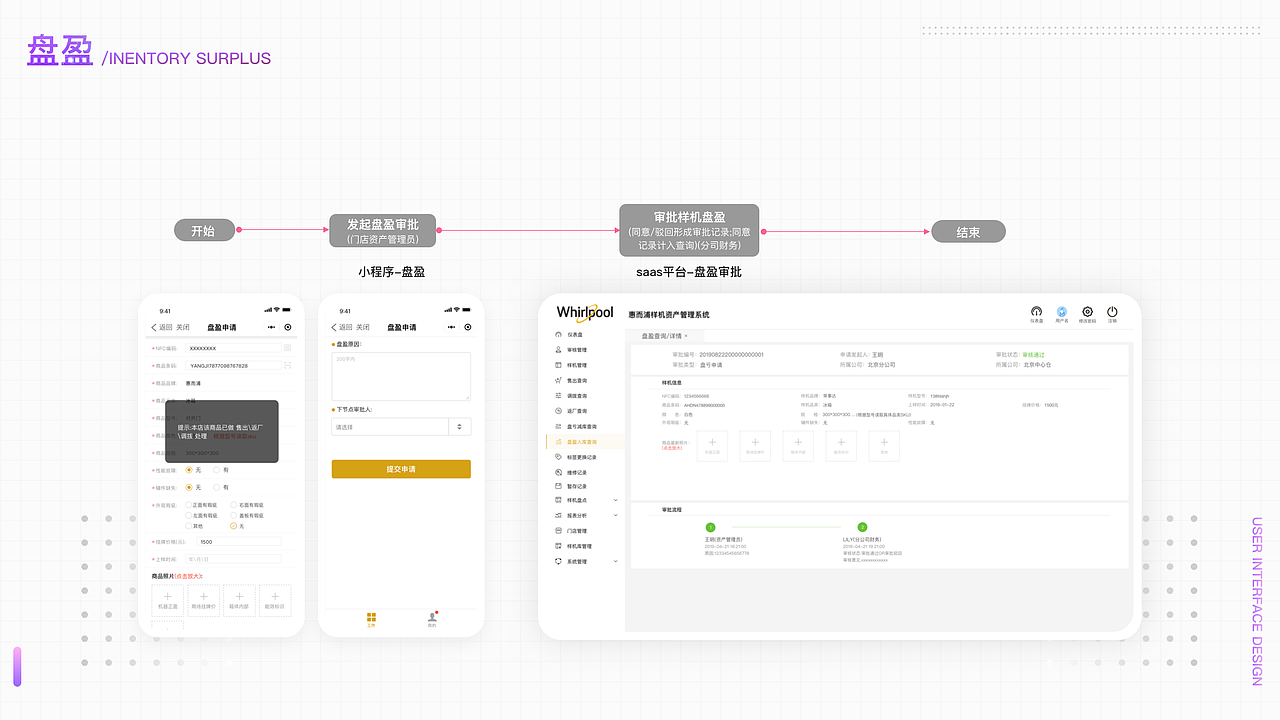Add 箱体内部 photo on phone
1280x720 pixels.
pyautogui.click(x=239, y=600)
